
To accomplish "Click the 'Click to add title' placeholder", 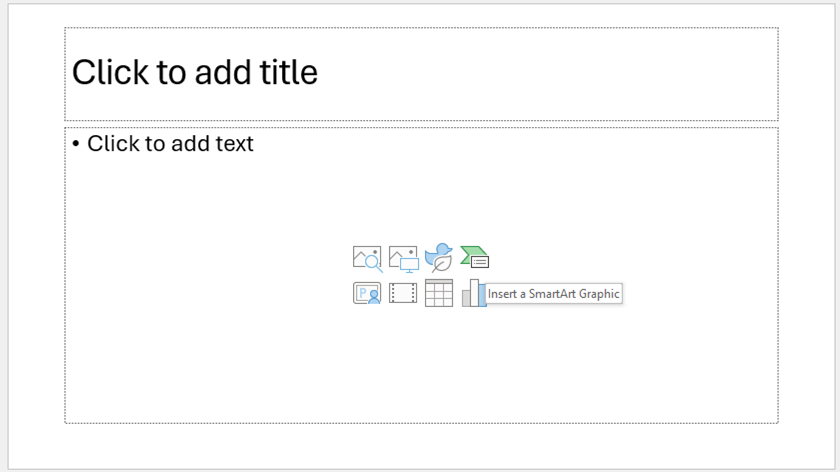I will [x=195, y=72].
